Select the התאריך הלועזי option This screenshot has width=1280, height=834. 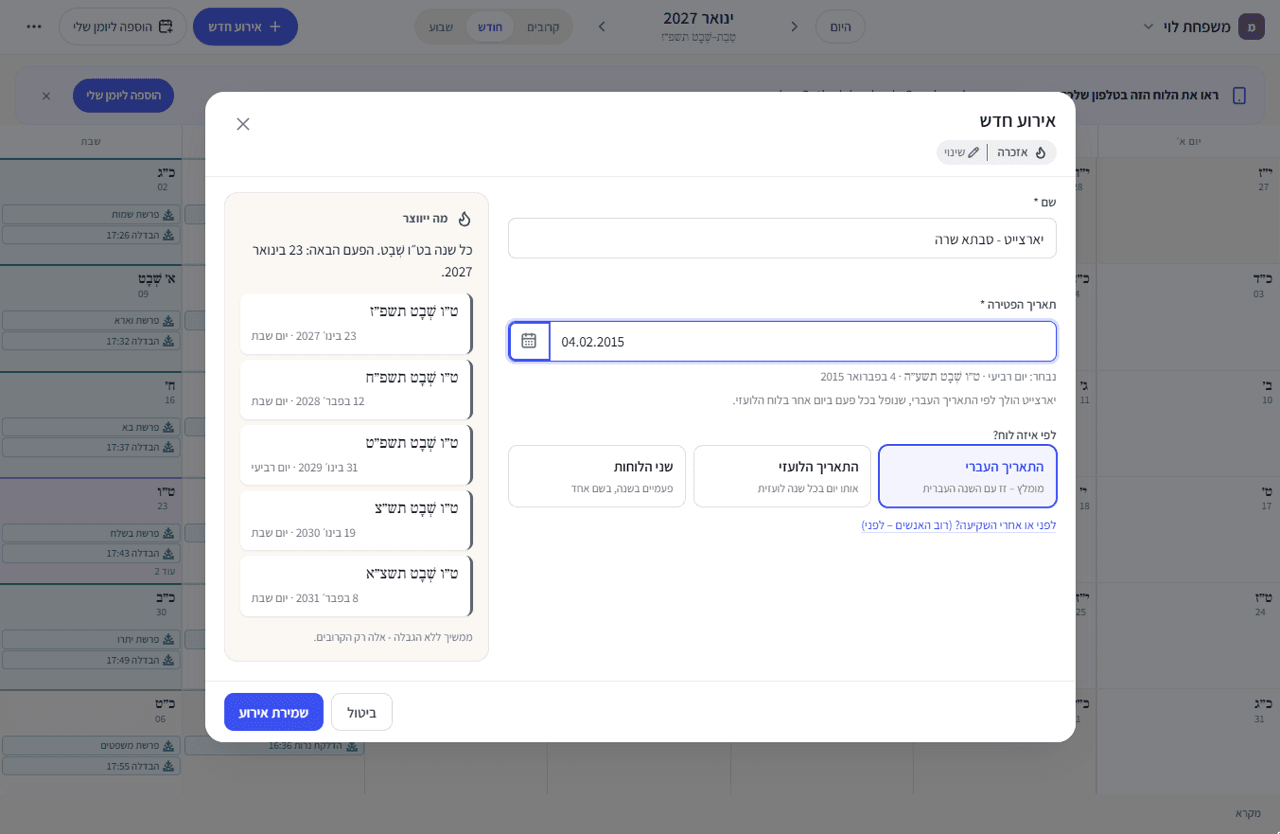pos(782,476)
